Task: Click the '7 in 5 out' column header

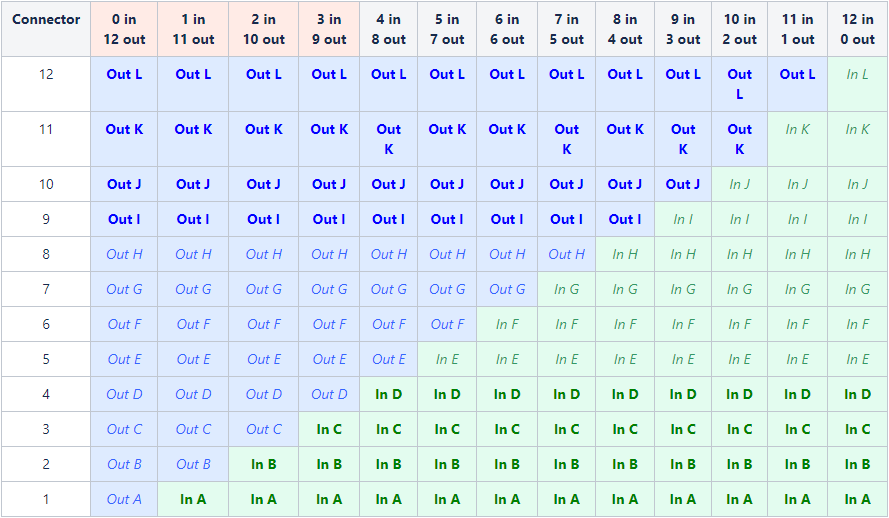Action: tap(566, 29)
